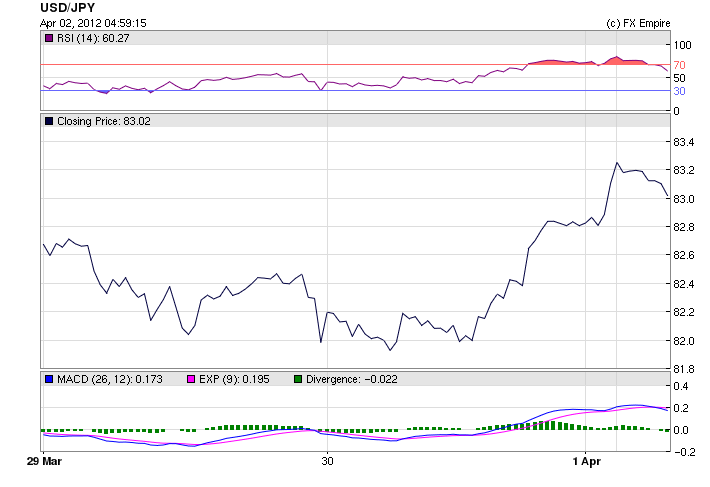The height and width of the screenshot is (487, 710).
Task: Click the price axis label 82.8
Action: coord(683,227)
